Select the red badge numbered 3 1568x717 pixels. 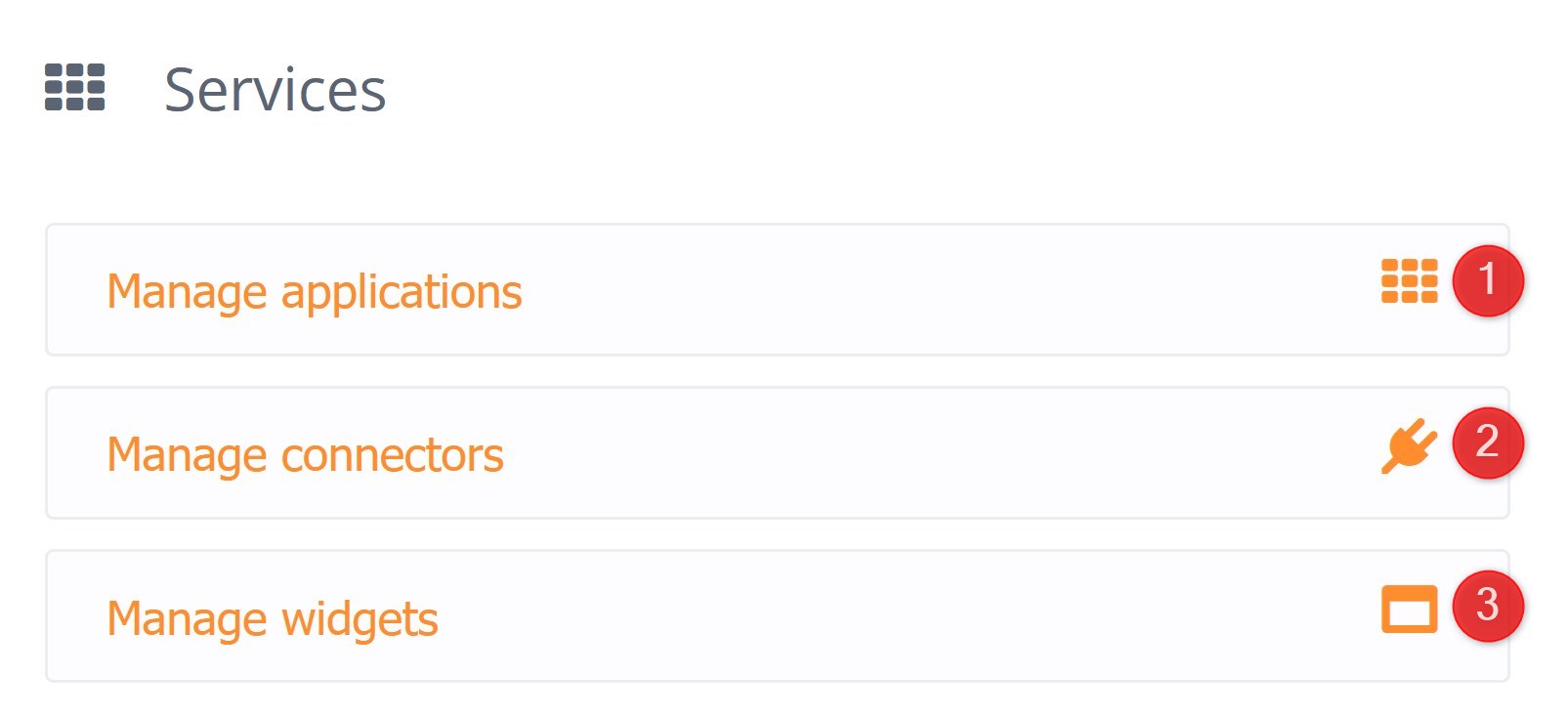tap(1487, 607)
